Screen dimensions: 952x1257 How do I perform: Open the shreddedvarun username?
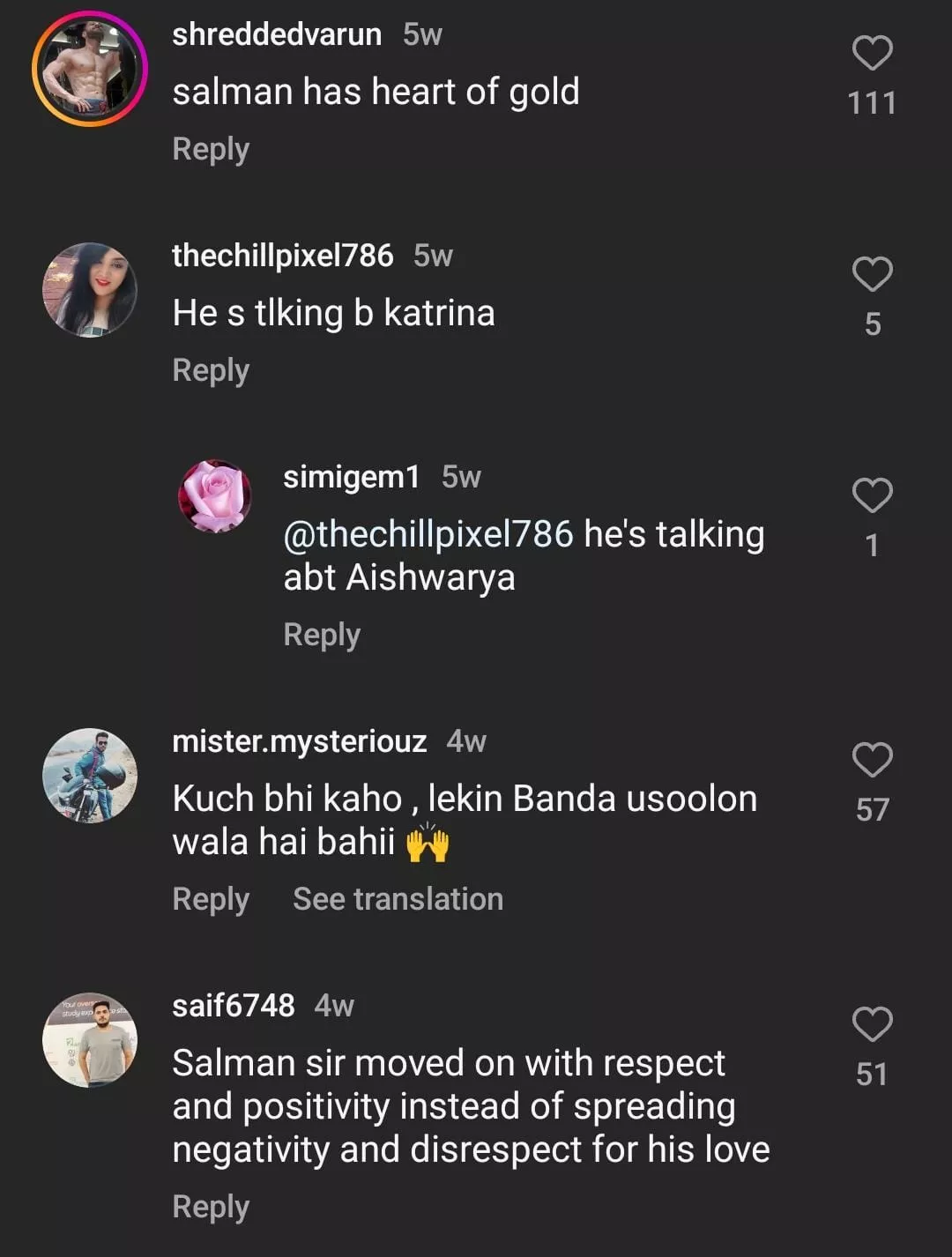click(x=277, y=34)
